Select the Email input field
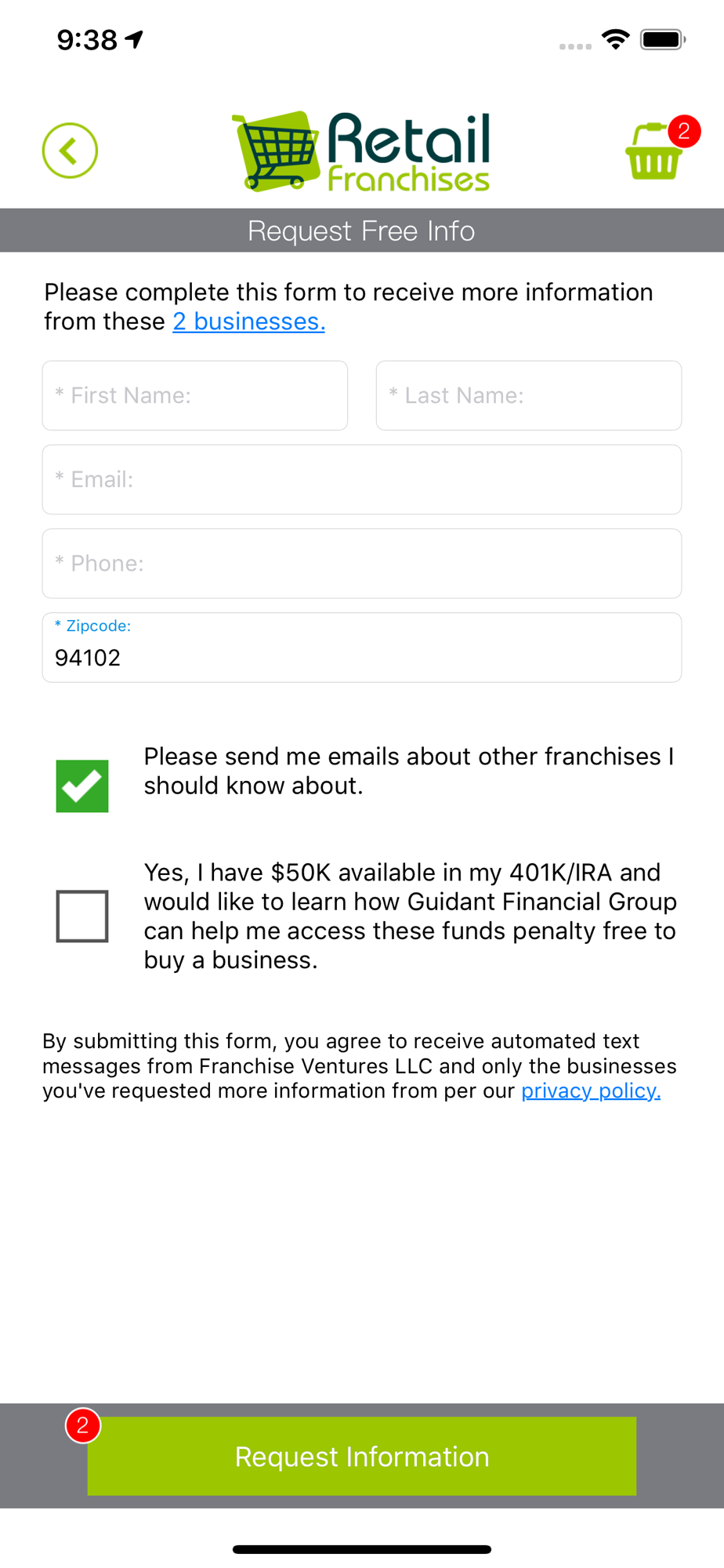The width and height of the screenshot is (724, 1568). (x=362, y=480)
